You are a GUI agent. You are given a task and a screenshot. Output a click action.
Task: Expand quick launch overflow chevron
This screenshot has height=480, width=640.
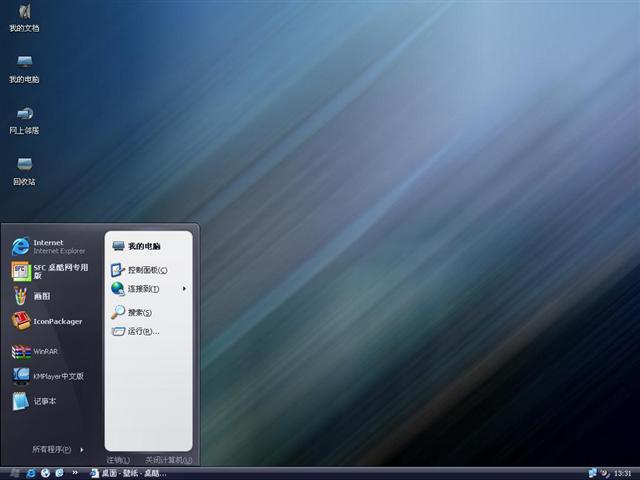tap(75, 472)
